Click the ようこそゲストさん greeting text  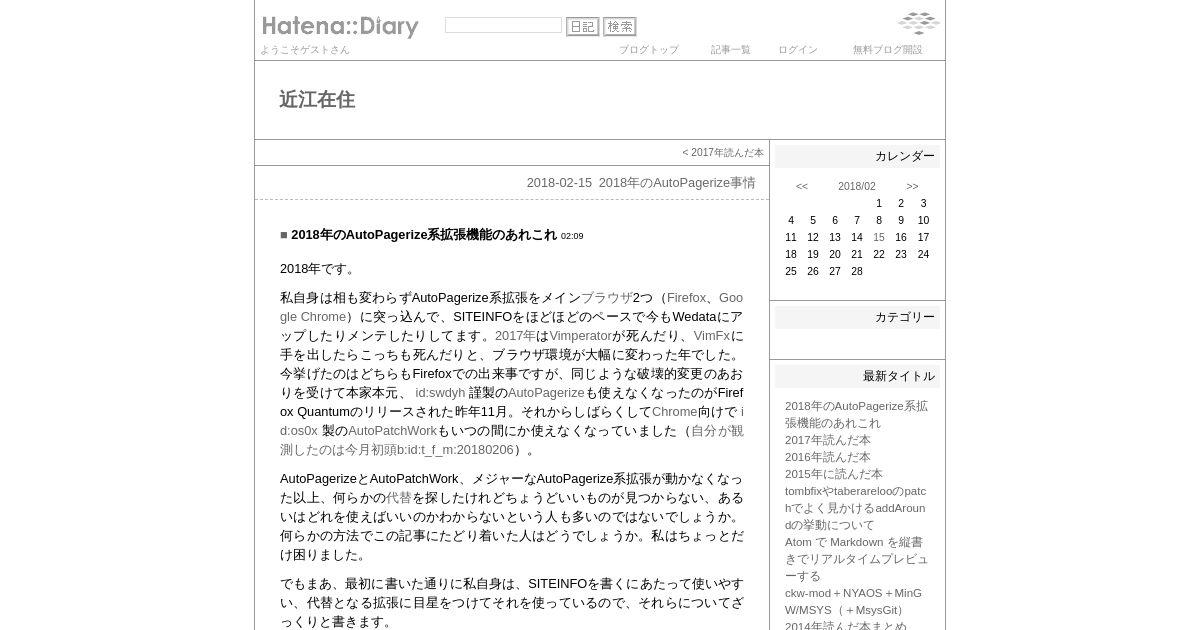coord(305,50)
